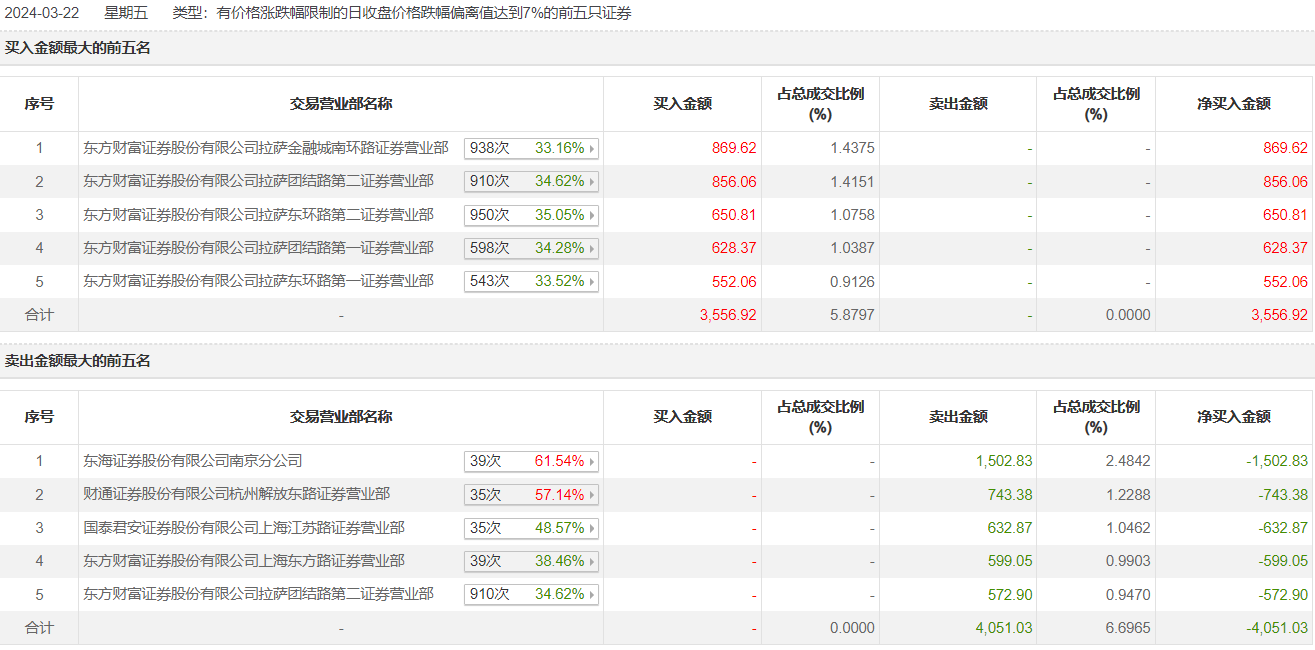
Task: Open the 35次 48.57% dropdown
Action: pos(531,528)
